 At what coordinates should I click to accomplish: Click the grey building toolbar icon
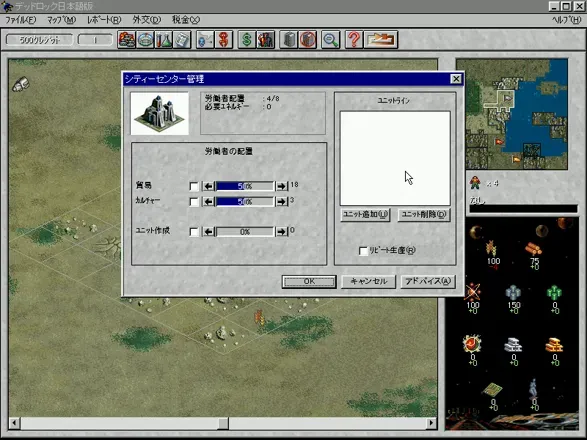pyautogui.click(x=289, y=39)
